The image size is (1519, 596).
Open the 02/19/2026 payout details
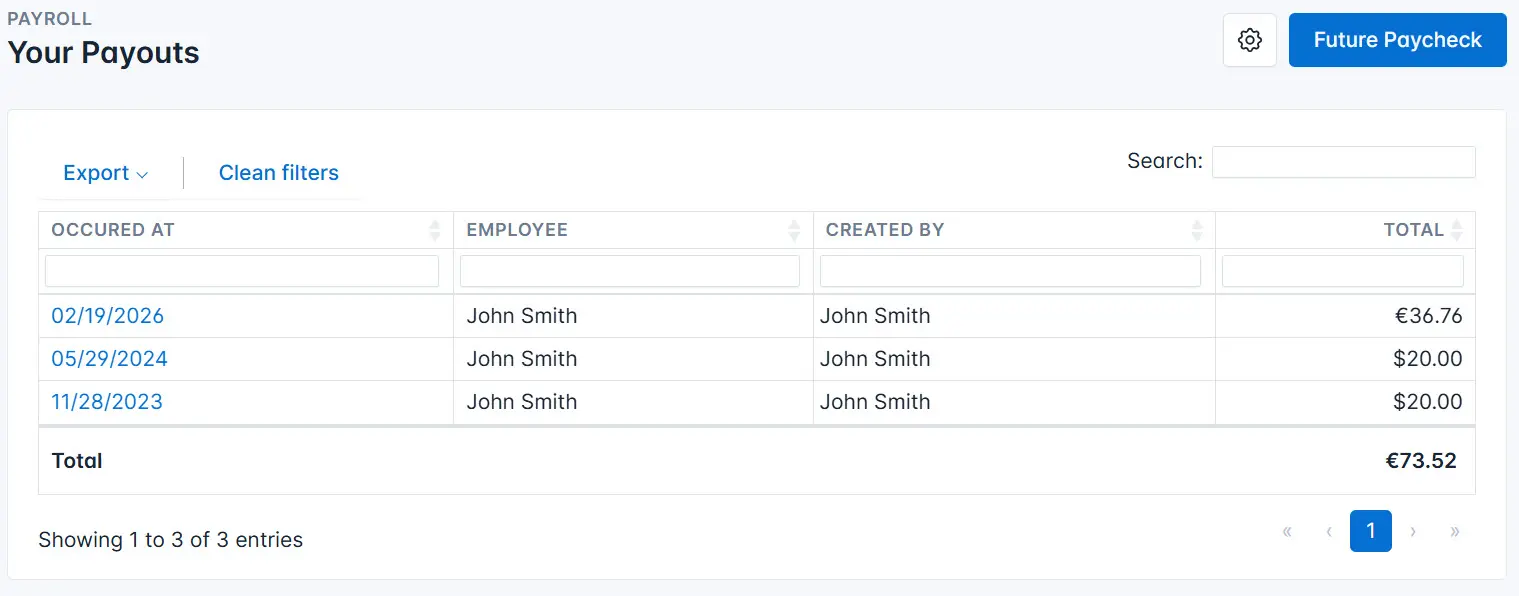[x=107, y=315]
